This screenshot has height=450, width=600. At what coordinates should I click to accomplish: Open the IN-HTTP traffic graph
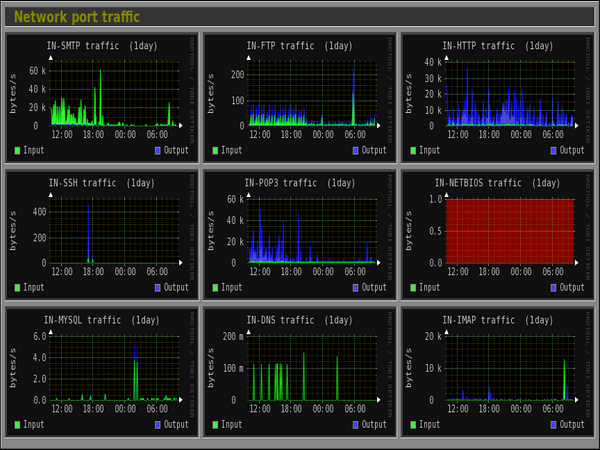pyautogui.click(x=497, y=95)
